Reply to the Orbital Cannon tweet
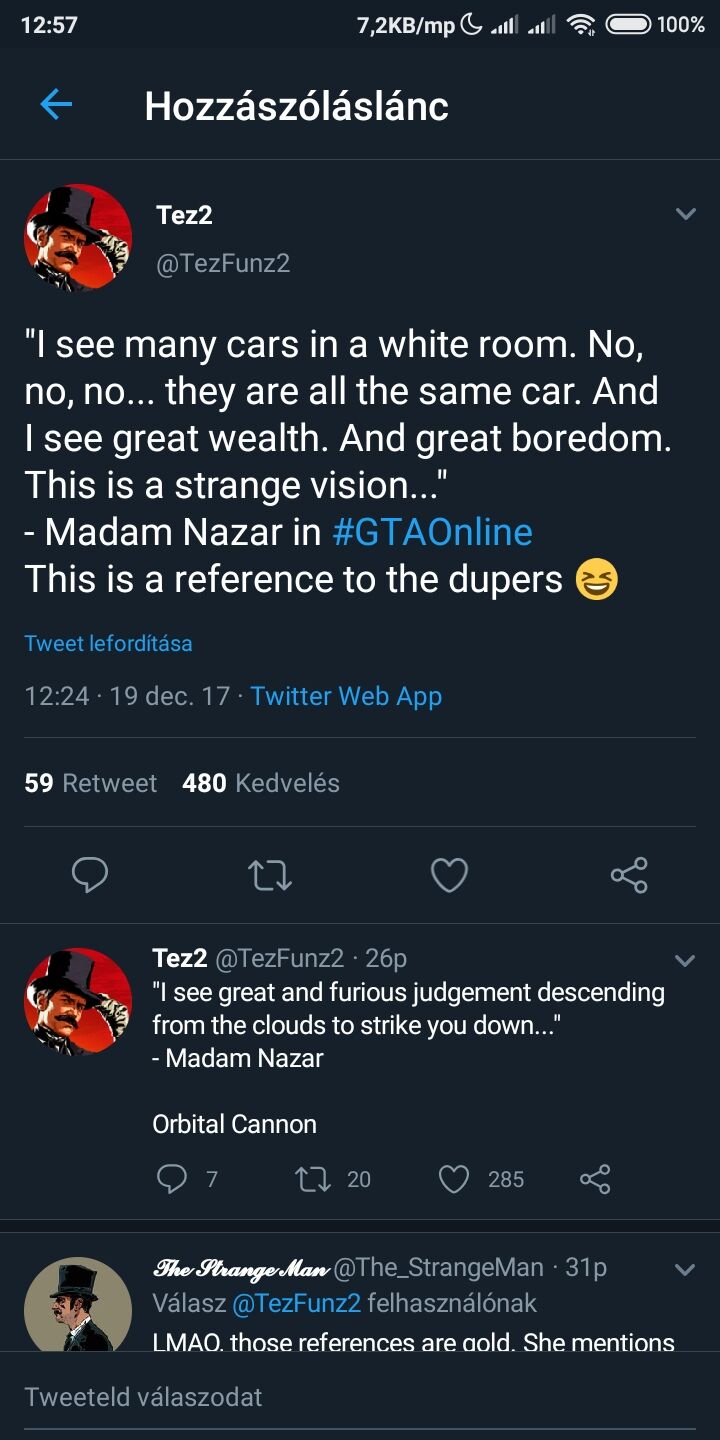This screenshot has width=720, height=1440. (x=172, y=1180)
